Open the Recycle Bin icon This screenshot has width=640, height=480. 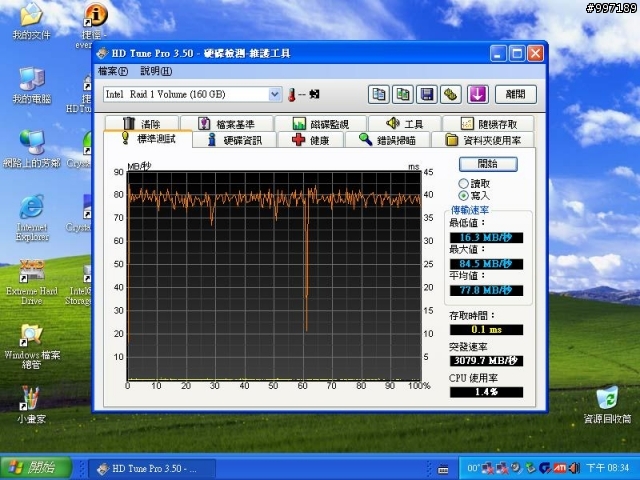(607, 405)
